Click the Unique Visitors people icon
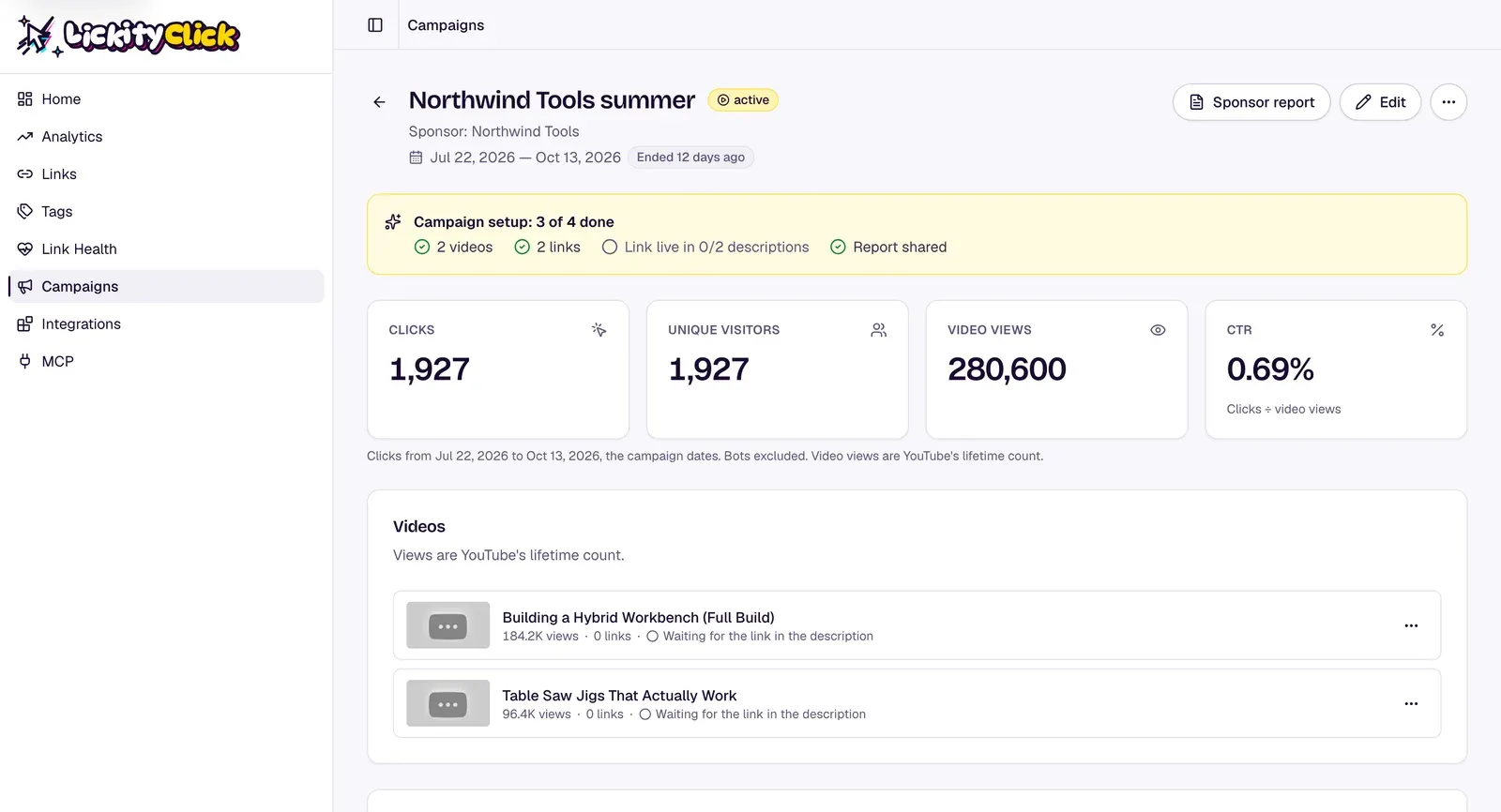 point(879,330)
